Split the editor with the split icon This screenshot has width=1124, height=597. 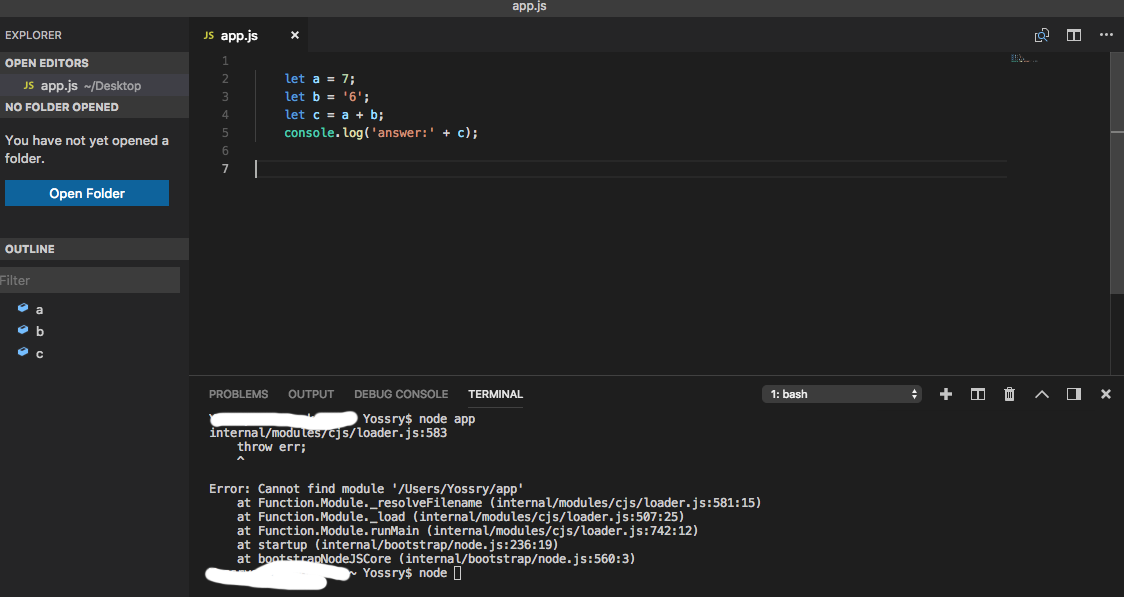click(x=1074, y=35)
